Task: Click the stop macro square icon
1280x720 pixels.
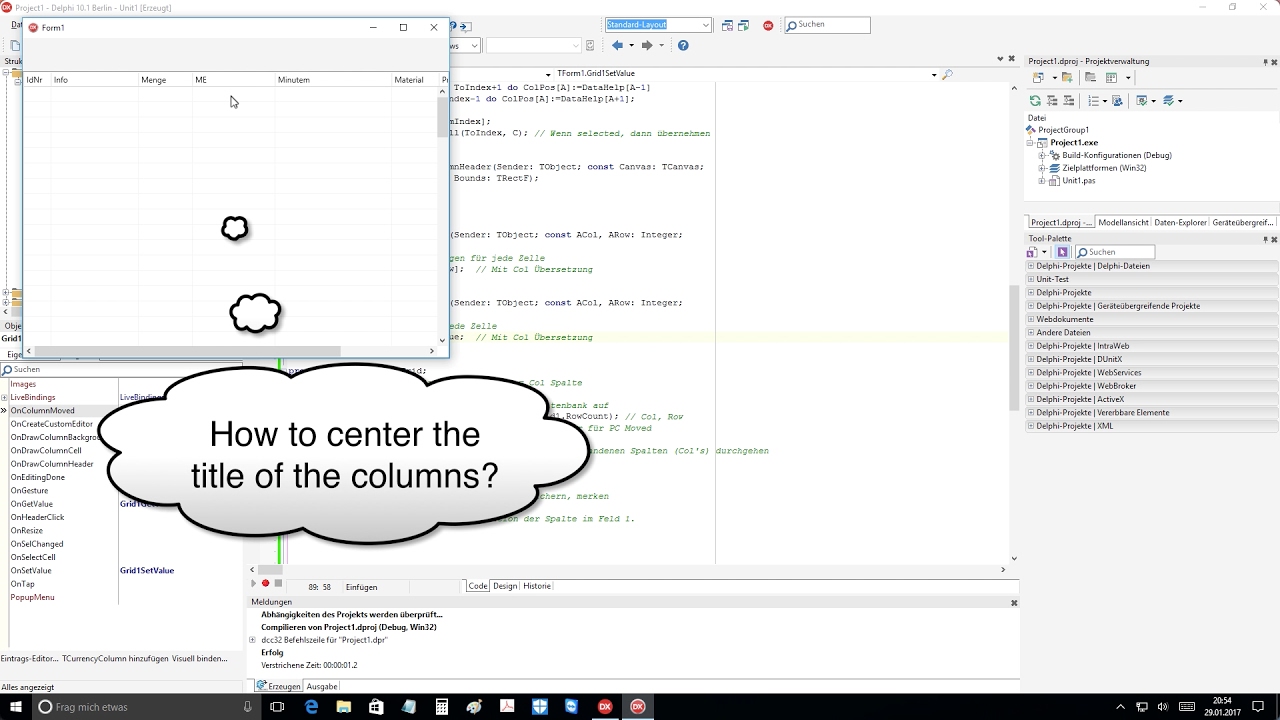Action: click(x=278, y=583)
